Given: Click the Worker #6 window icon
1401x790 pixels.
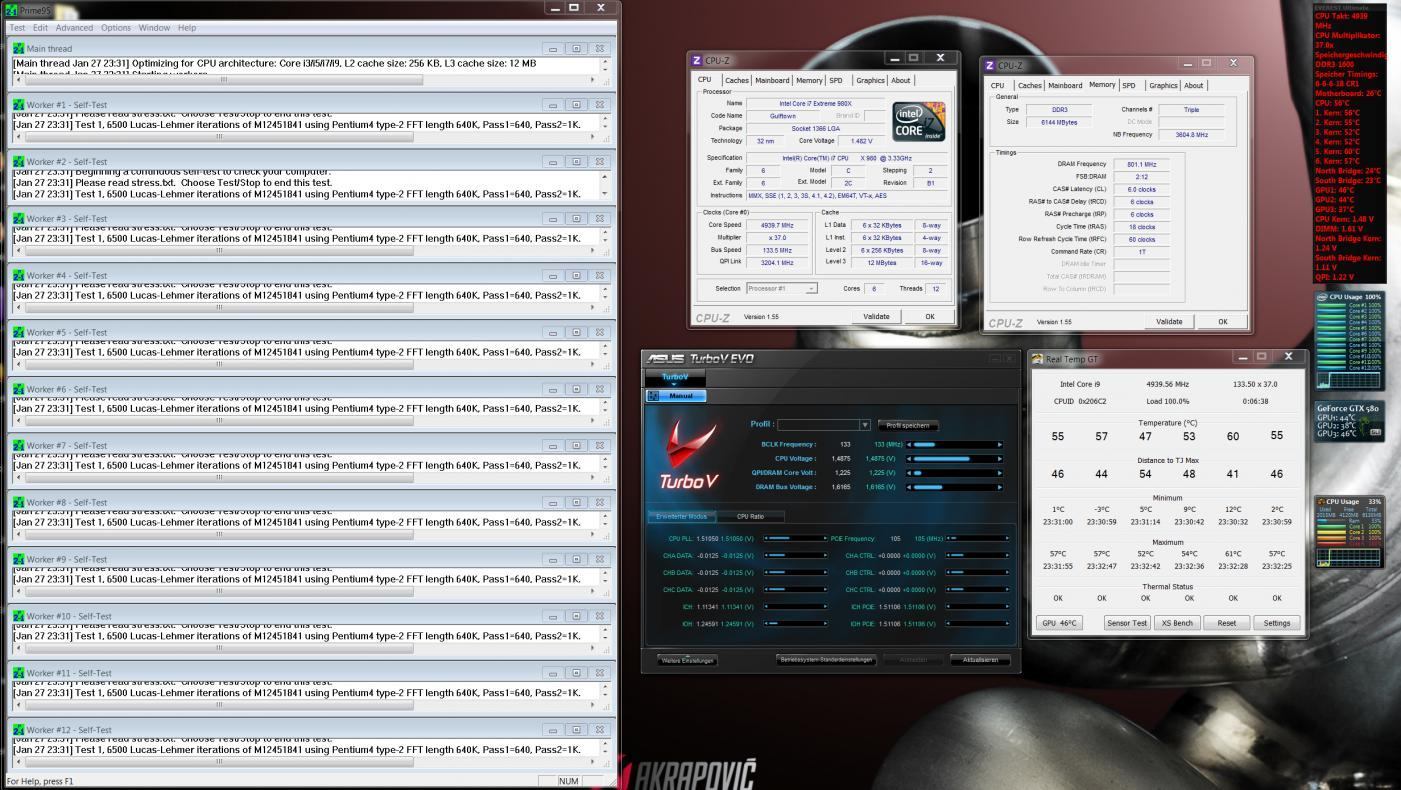Looking at the screenshot, I should coord(18,389).
